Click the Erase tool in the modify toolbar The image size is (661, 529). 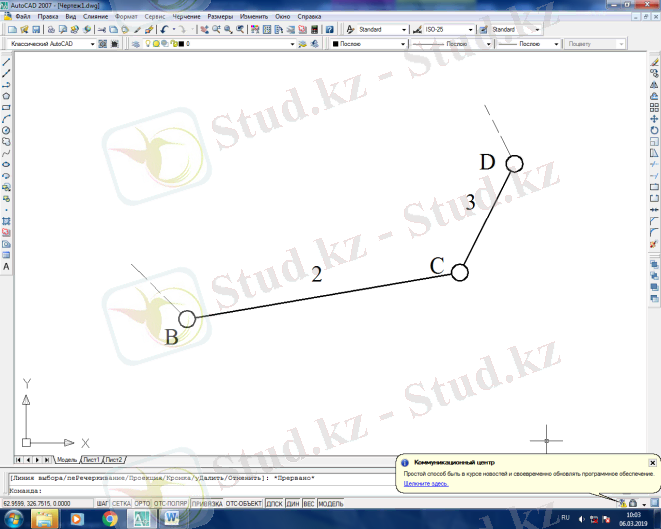tap(654, 62)
